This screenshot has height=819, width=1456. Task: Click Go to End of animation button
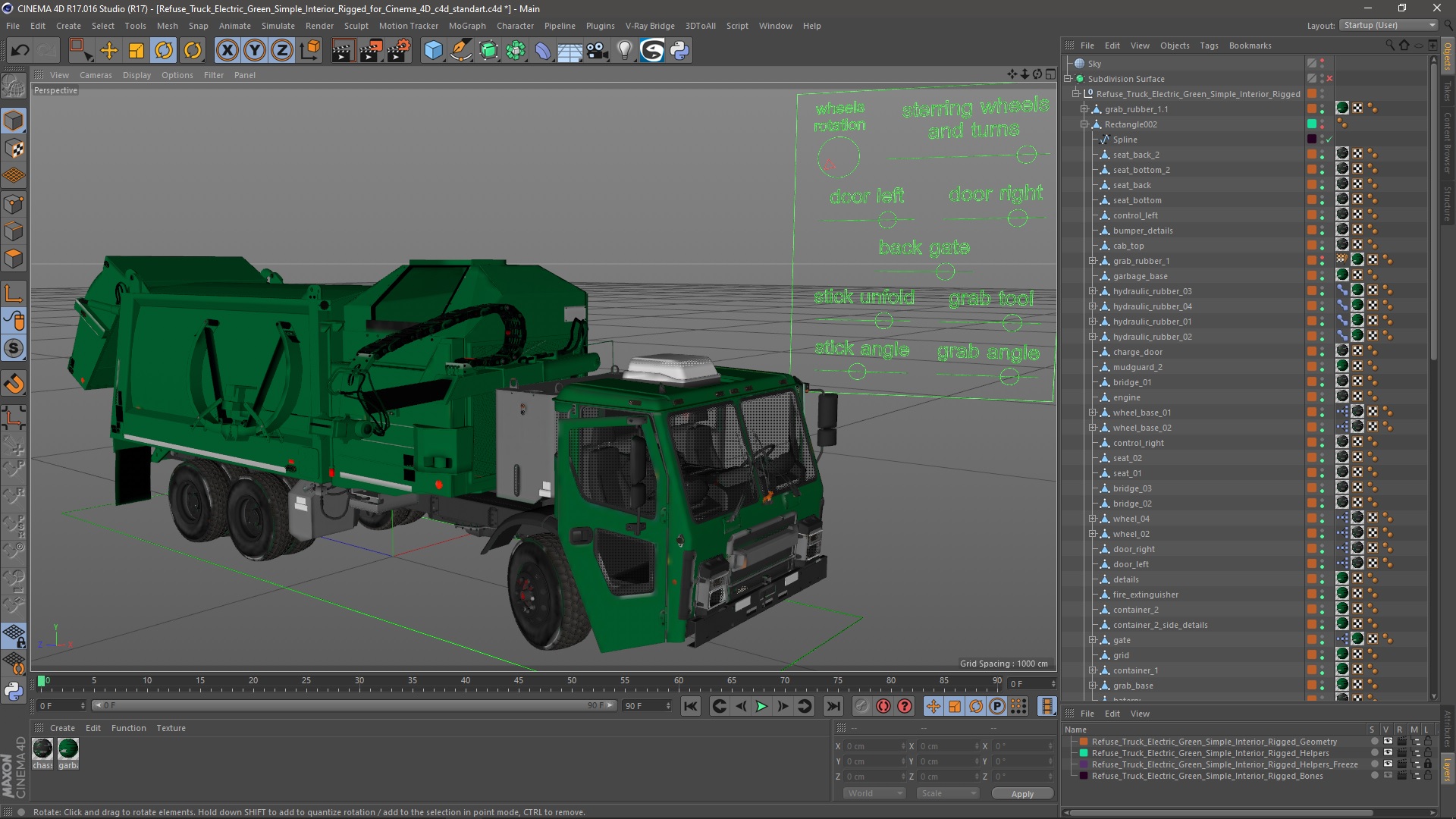(x=833, y=706)
